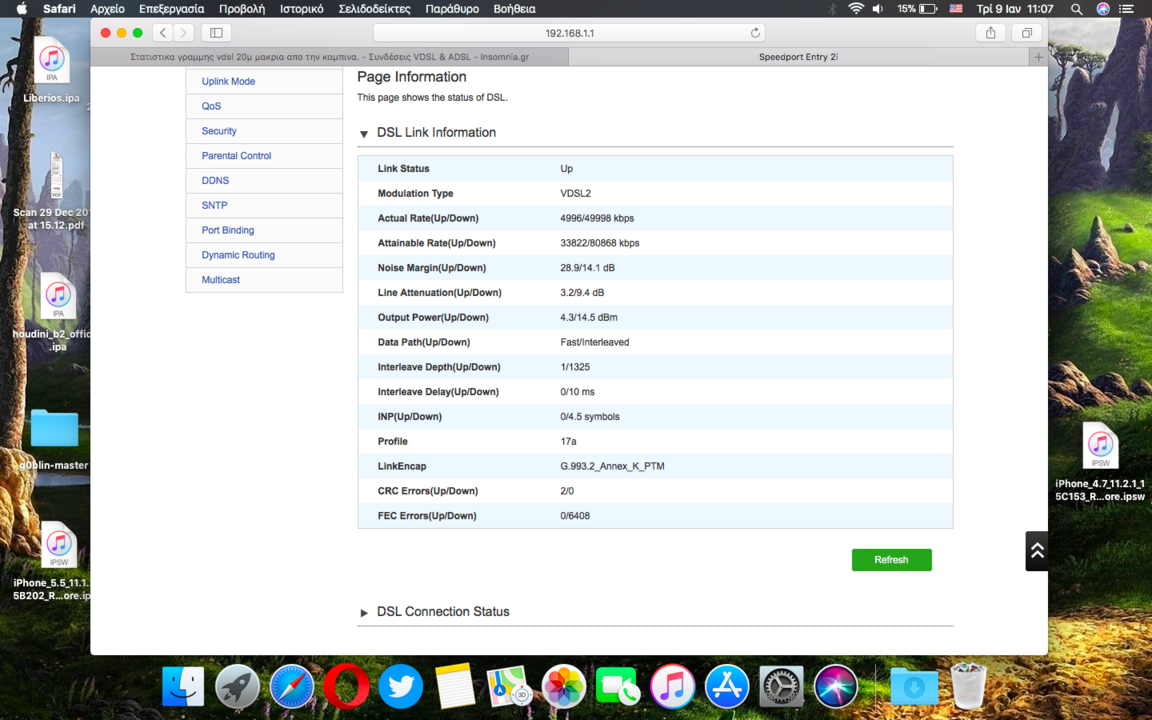
Task: Open Dynamic Routing in the sidebar
Action: [x=238, y=255]
